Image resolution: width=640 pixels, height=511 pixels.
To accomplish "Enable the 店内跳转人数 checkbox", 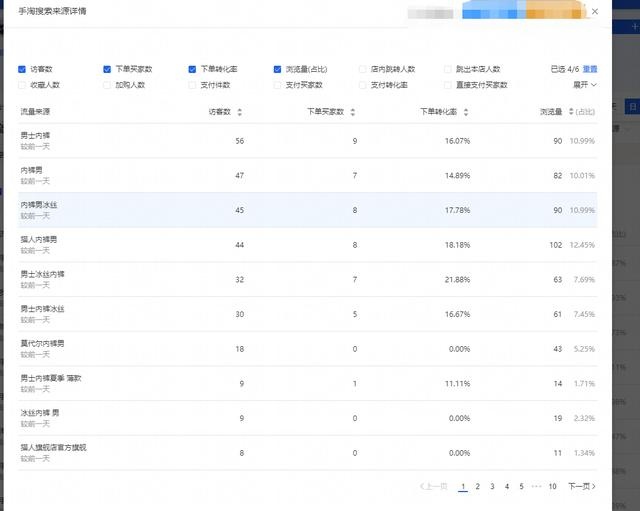I will tap(362, 69).
